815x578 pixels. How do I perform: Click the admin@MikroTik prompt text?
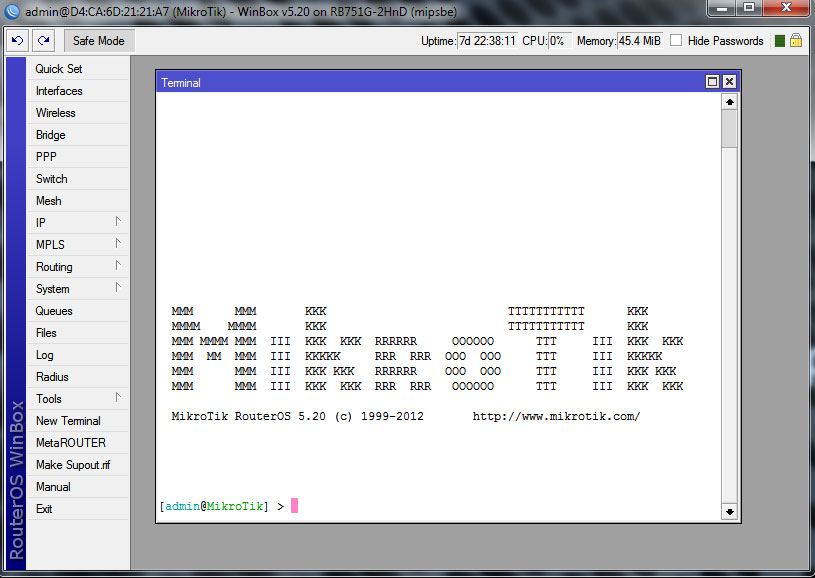tap(214, 506)
